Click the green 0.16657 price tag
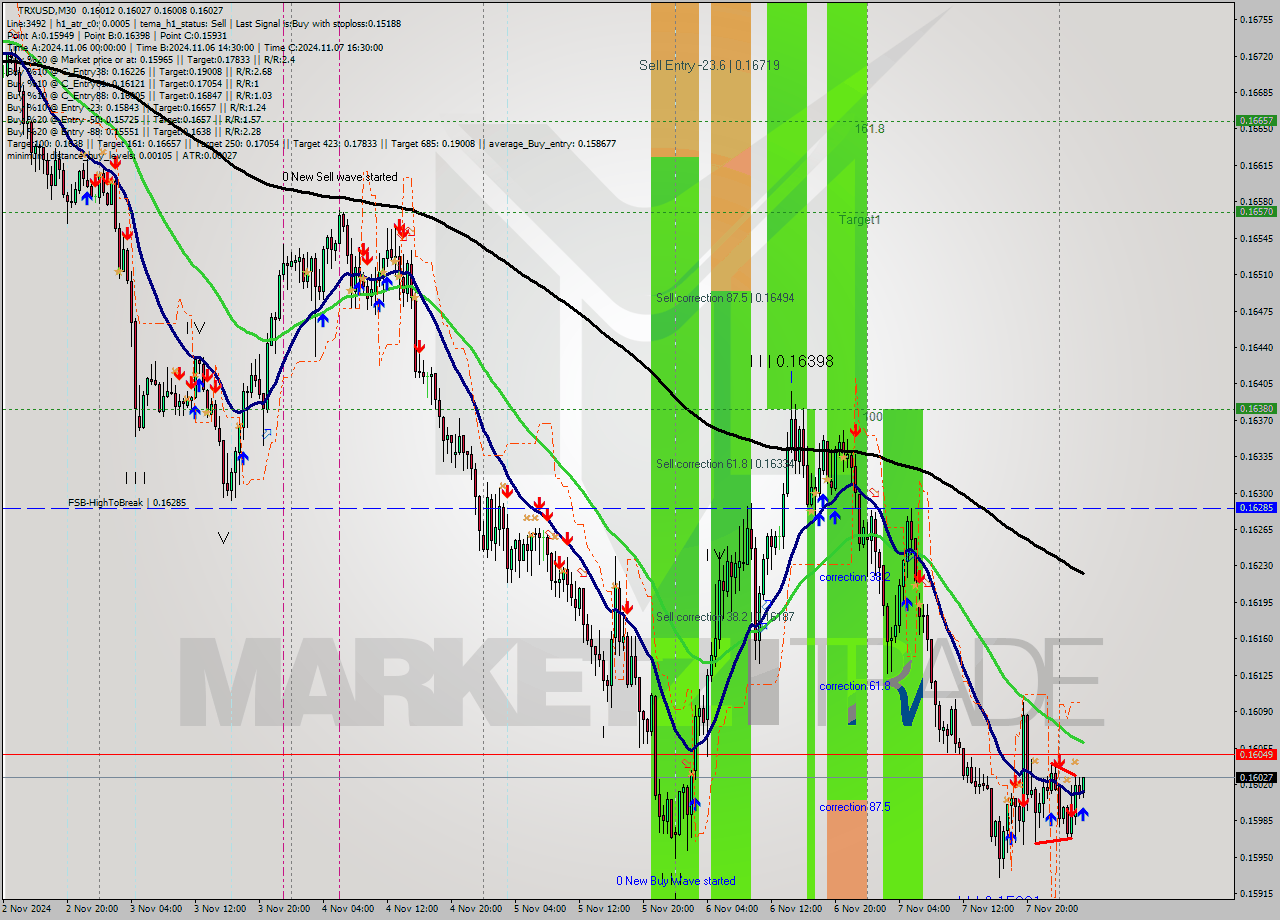The width and height of the screenshot is (1280, 920). pyautogui.click(x=1256, y=120)
